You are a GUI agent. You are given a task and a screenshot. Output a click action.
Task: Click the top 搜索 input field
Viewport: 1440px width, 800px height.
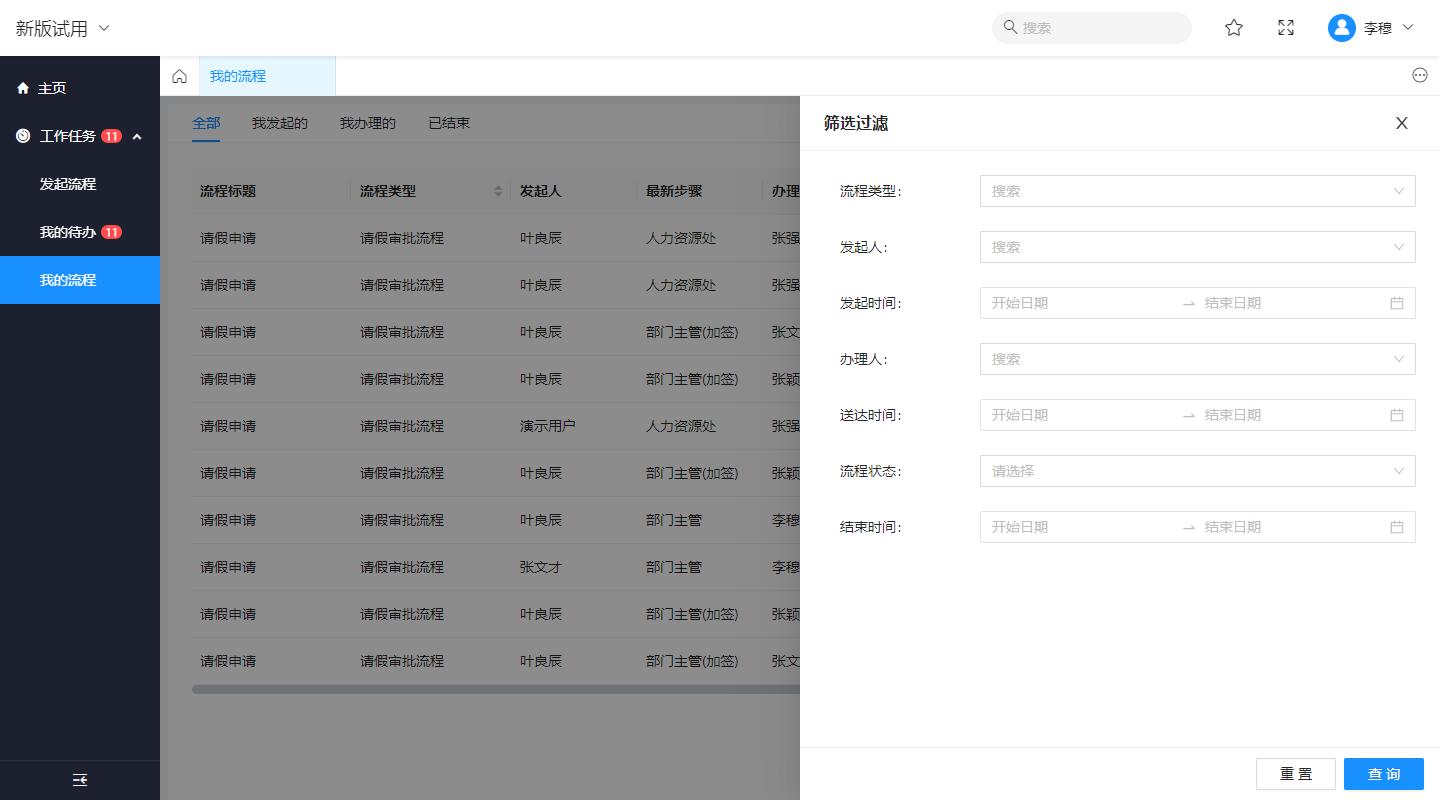[x=1100, y=28]
